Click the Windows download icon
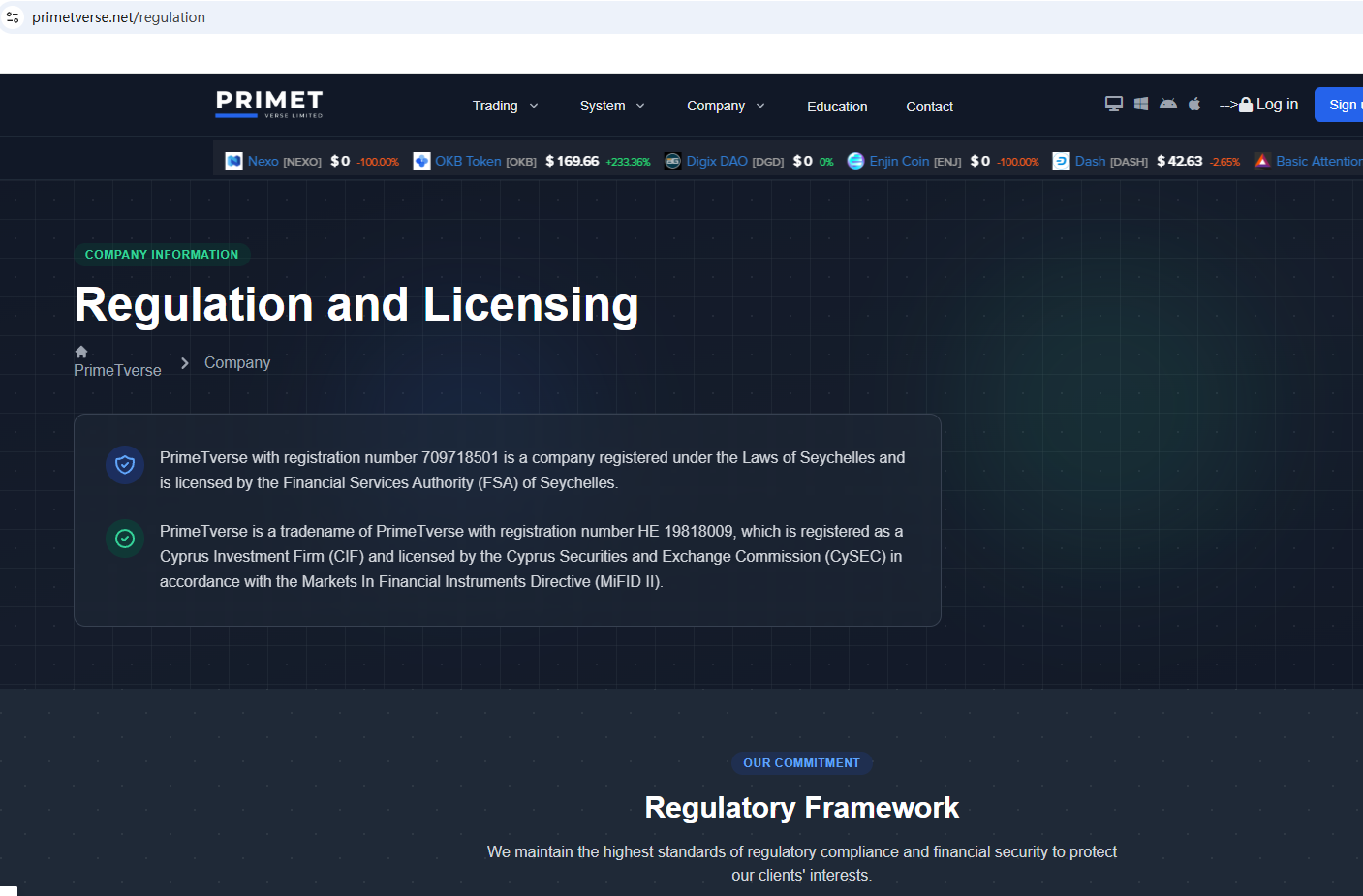The height and width of the screenshot is (896, 1363). [x=1141, y=104]
